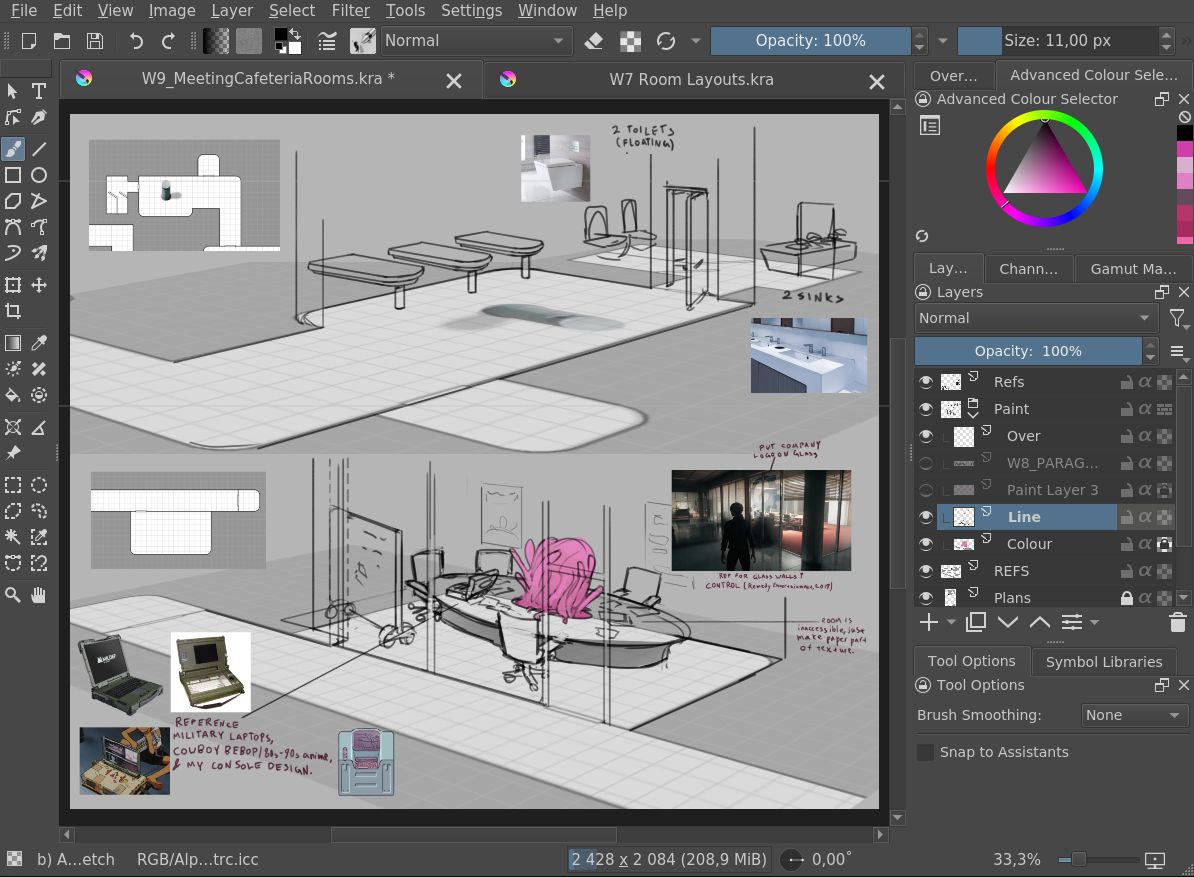This screenshot has height=877, width=1194.
Task: Open dropdown arrow next to toolbar opacity
Action: click(943, 40)
